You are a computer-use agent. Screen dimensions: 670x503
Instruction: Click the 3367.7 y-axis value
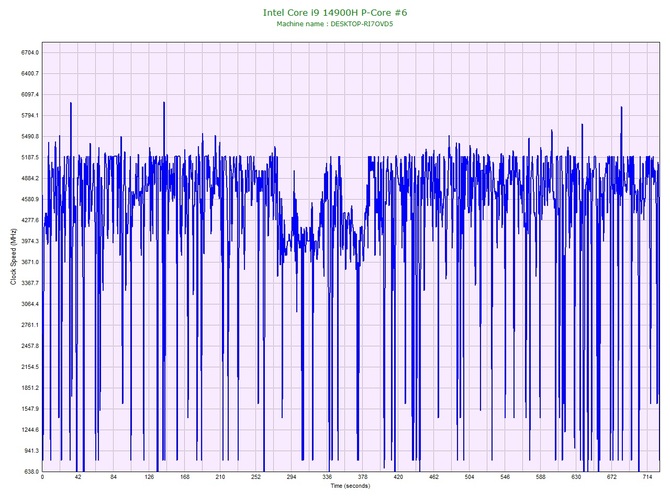coord(30,283)
